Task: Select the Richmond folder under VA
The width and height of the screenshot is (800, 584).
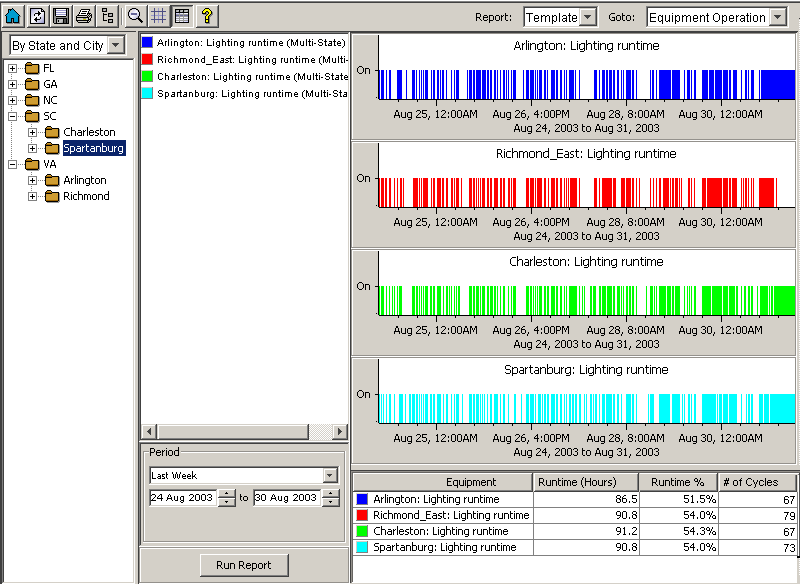Action: pyautogui.click(x=86, y=196)
